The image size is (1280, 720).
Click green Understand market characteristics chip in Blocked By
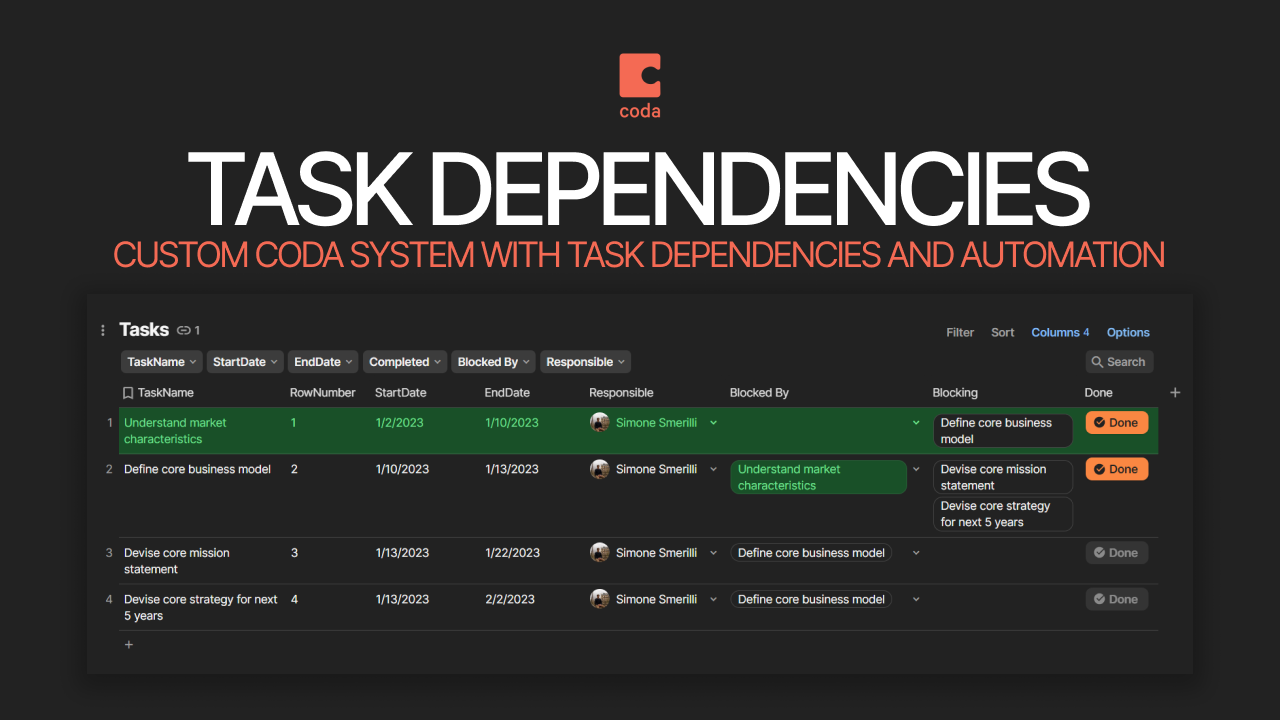click(818, 477)
